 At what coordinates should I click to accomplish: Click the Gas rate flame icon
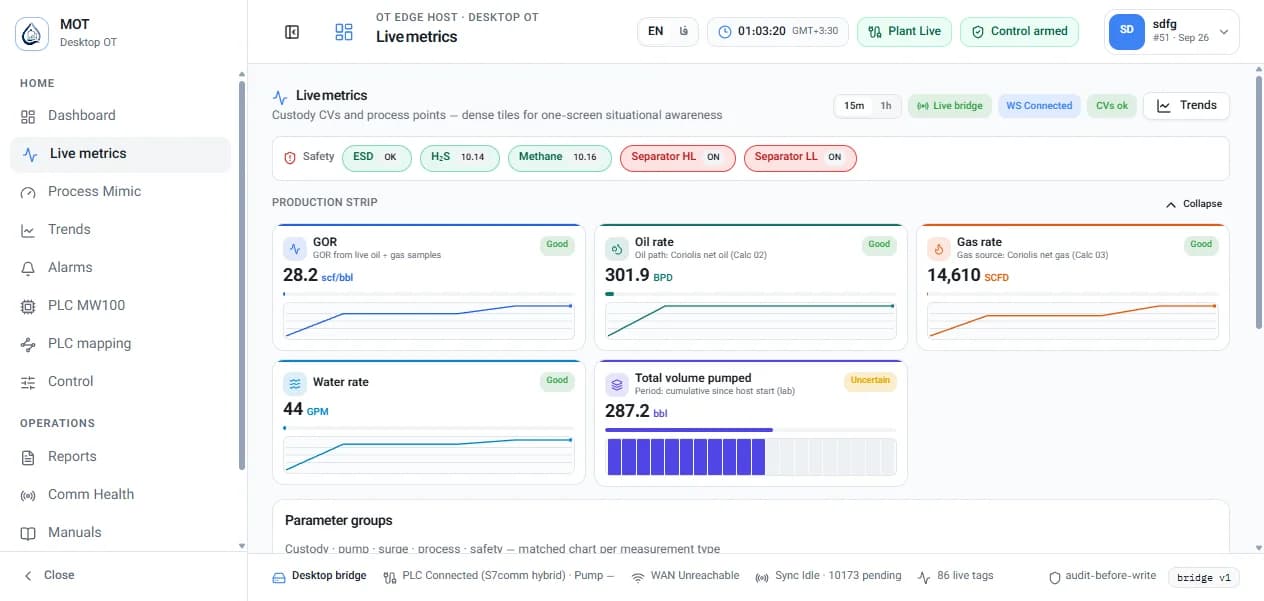(939, 248)
